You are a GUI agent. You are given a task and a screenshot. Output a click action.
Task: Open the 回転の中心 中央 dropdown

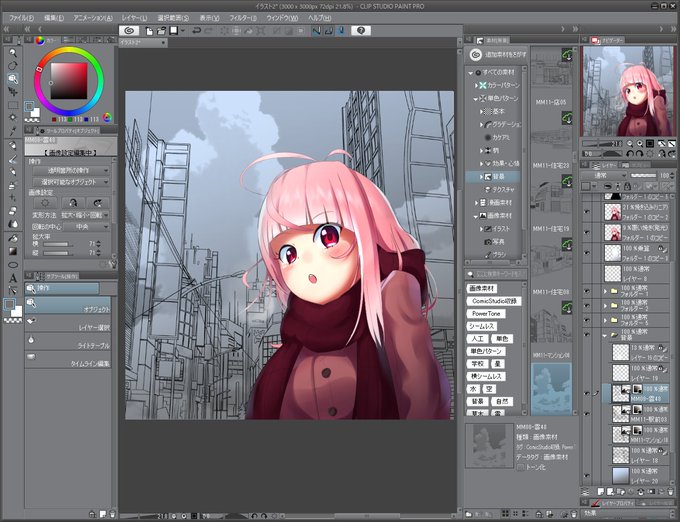click(87, 227)
